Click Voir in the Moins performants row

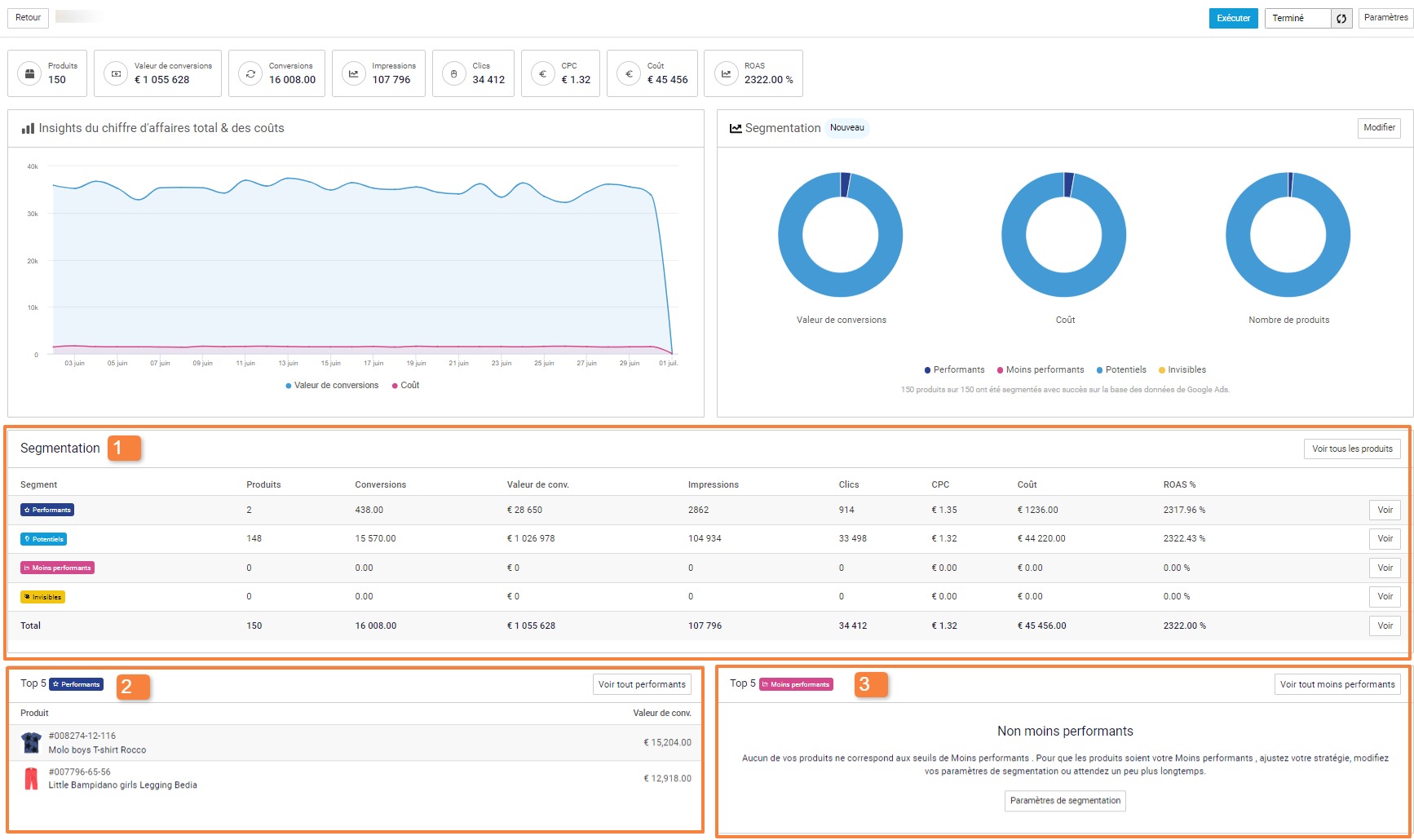(x=1385, y=568)
